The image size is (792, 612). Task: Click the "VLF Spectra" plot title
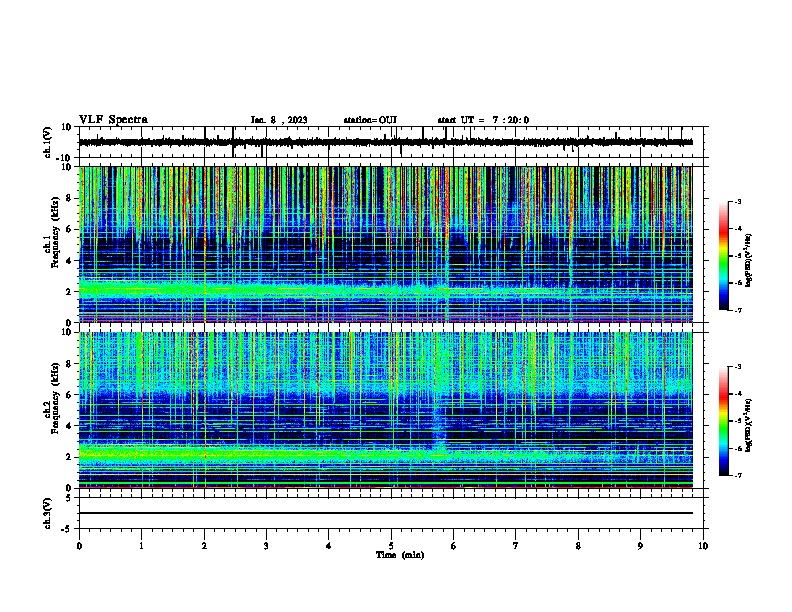[113, 120]
